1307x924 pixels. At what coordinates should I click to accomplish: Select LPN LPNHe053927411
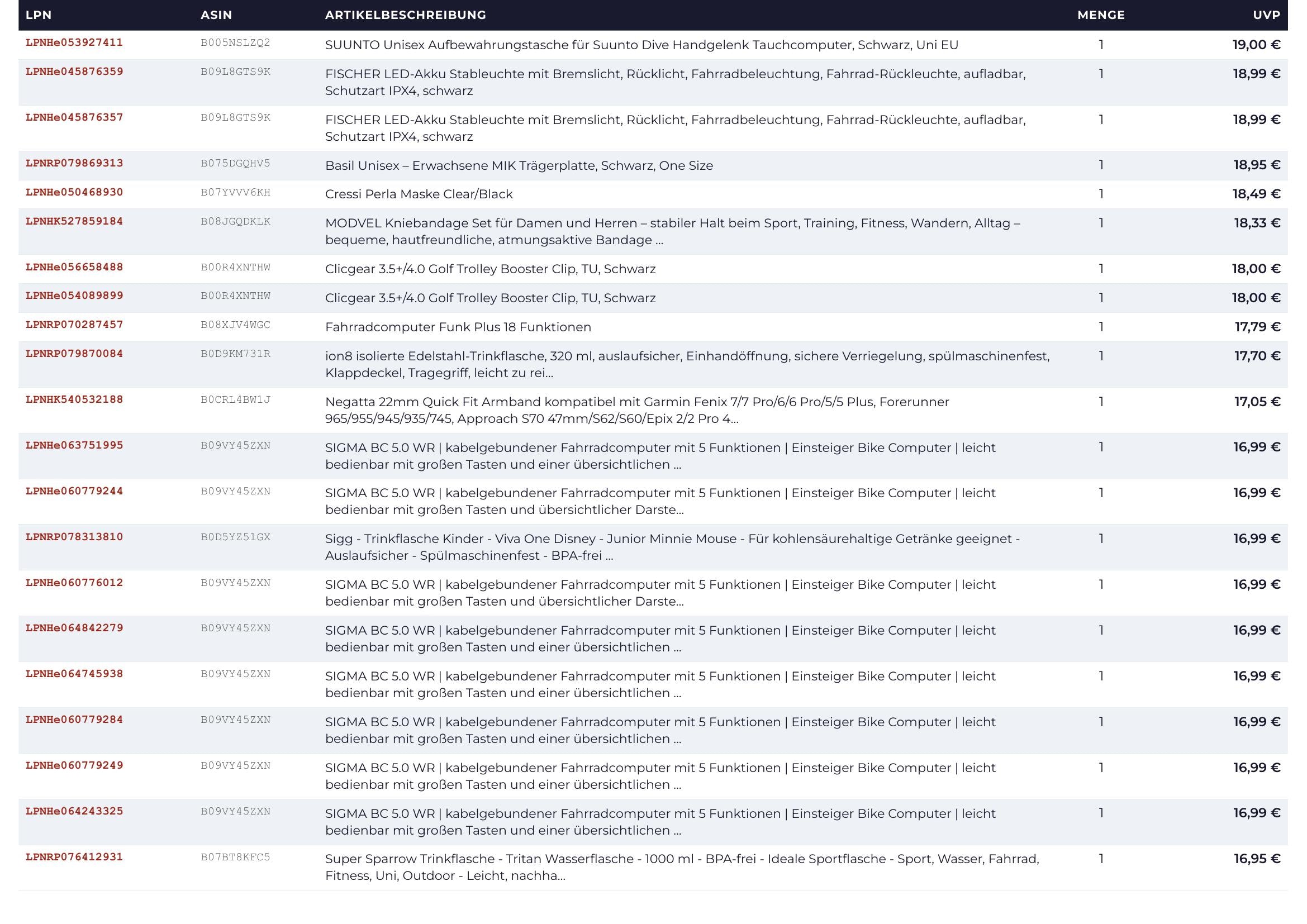[74, 42]
